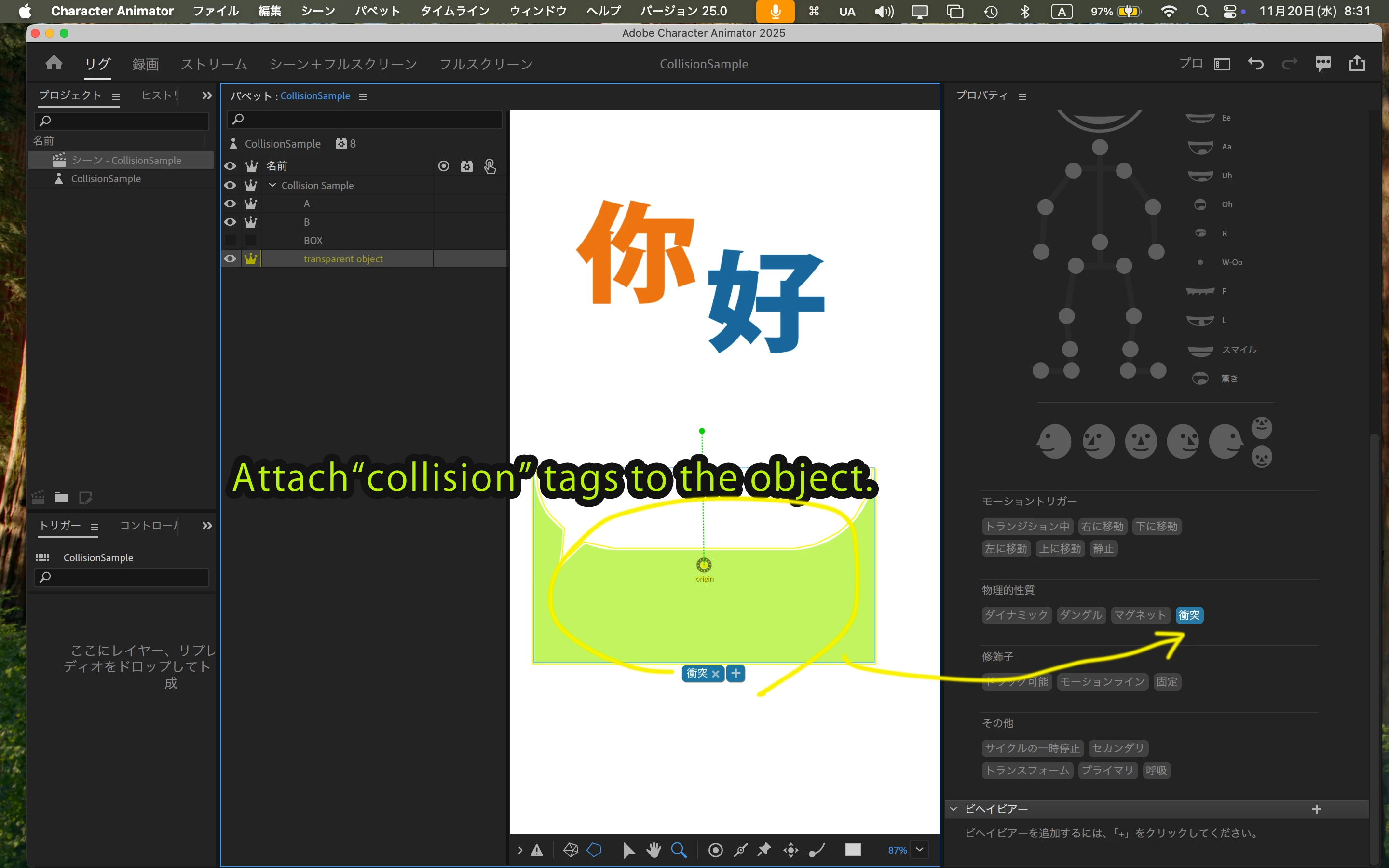Open the パペット menu in menu bar
Image resolution: width=1389 pixels, height=868 pixels.
pos(377,11)
